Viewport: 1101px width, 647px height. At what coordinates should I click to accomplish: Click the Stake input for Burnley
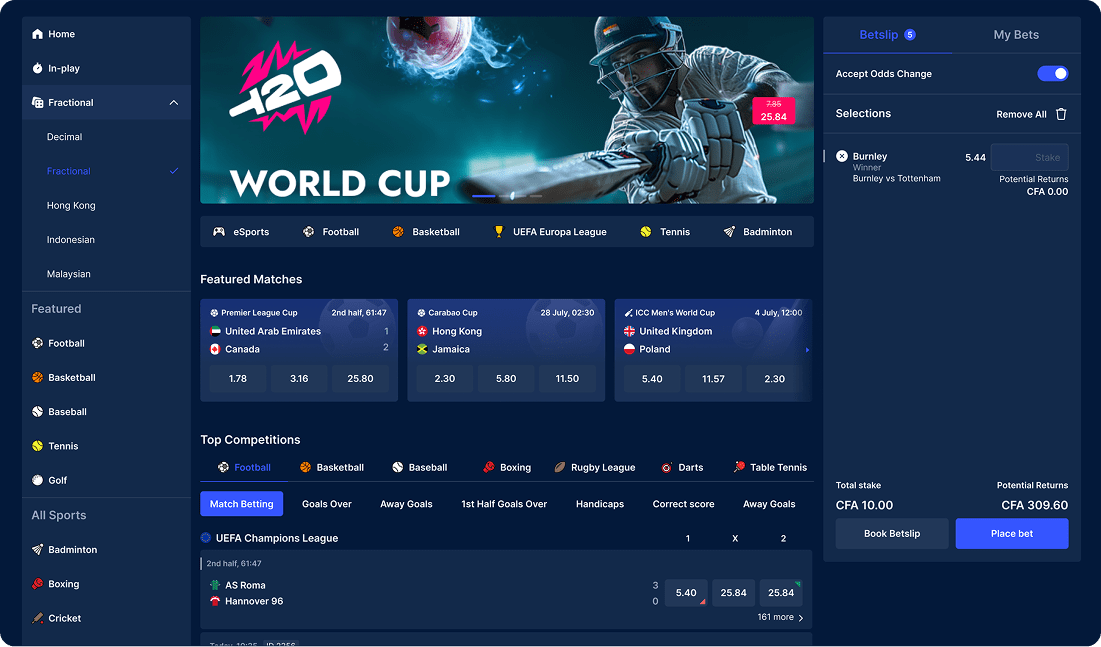[x=1029, y=157]
